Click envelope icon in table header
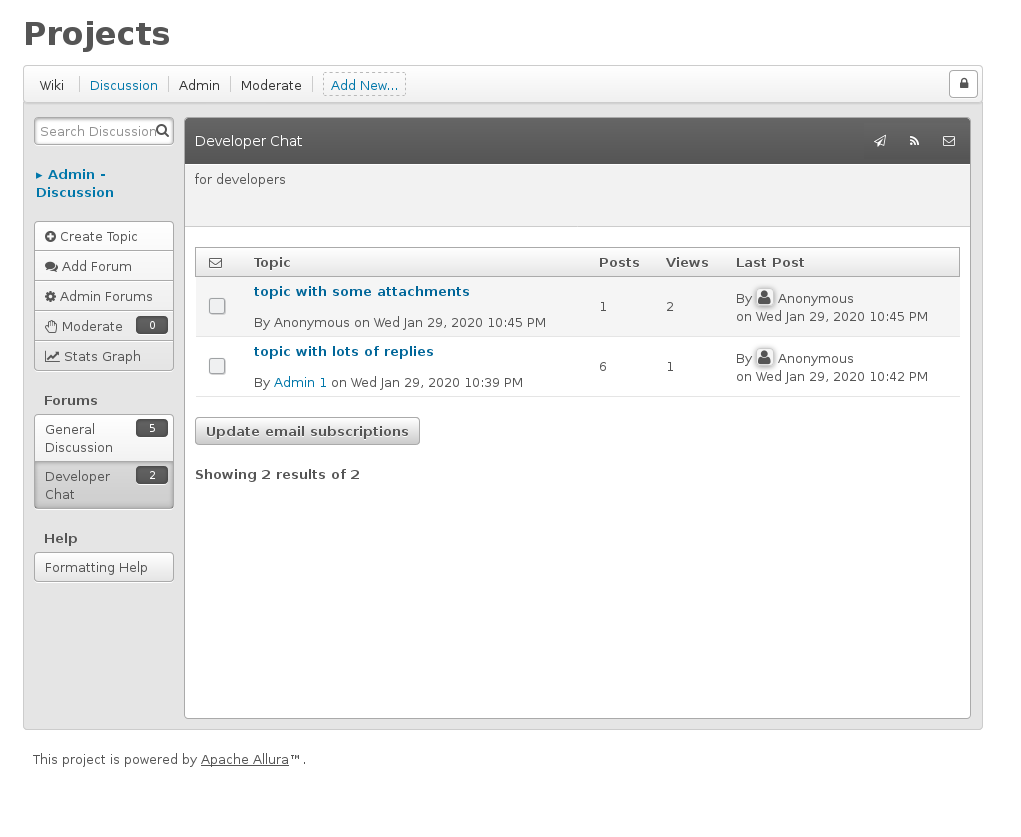This screenshot has width=1021, height=837. point(215,263)
